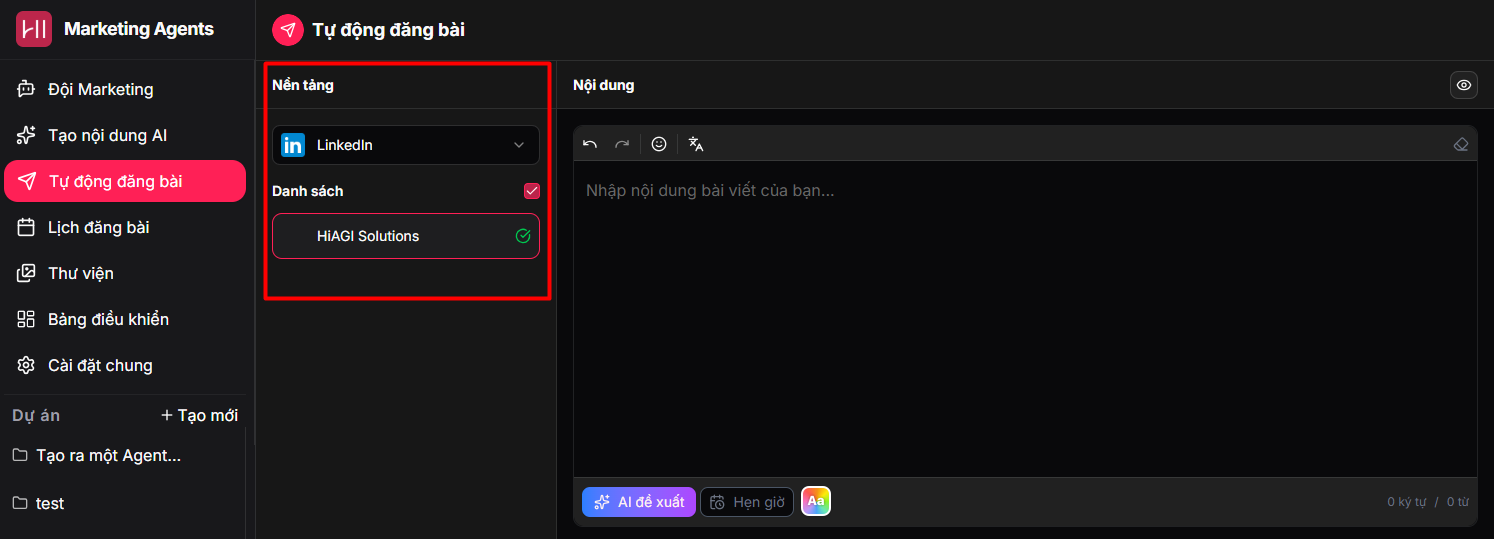Clear content with the eraser icon
Screen dimensions: 1494x539
click(x=1461, y=144)
